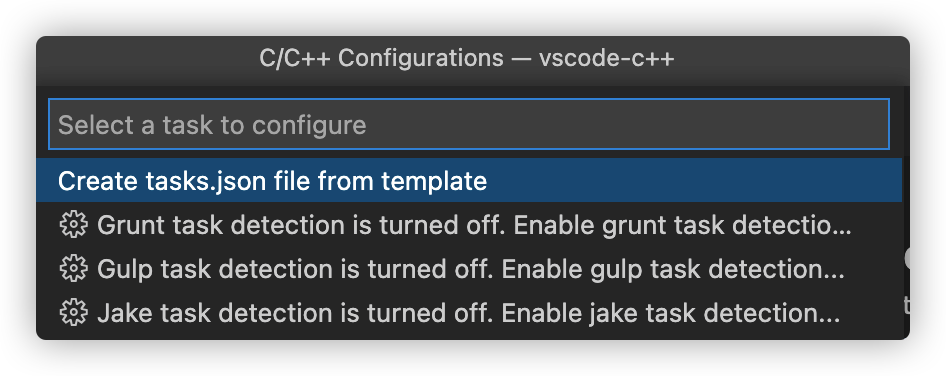Choose the highlighted tasks.json template option
This screenshot has width=946, height=376.
(x=469, y=180)
